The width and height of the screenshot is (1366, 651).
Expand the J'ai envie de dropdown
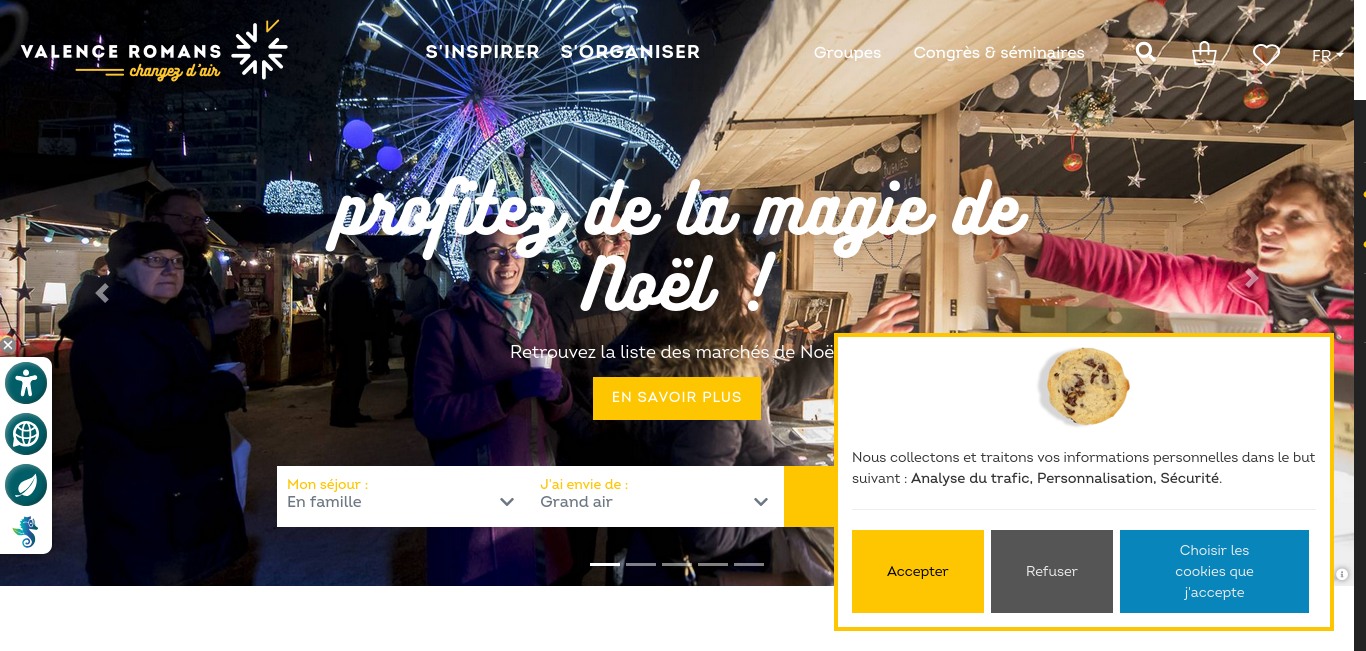pos(656,496)
